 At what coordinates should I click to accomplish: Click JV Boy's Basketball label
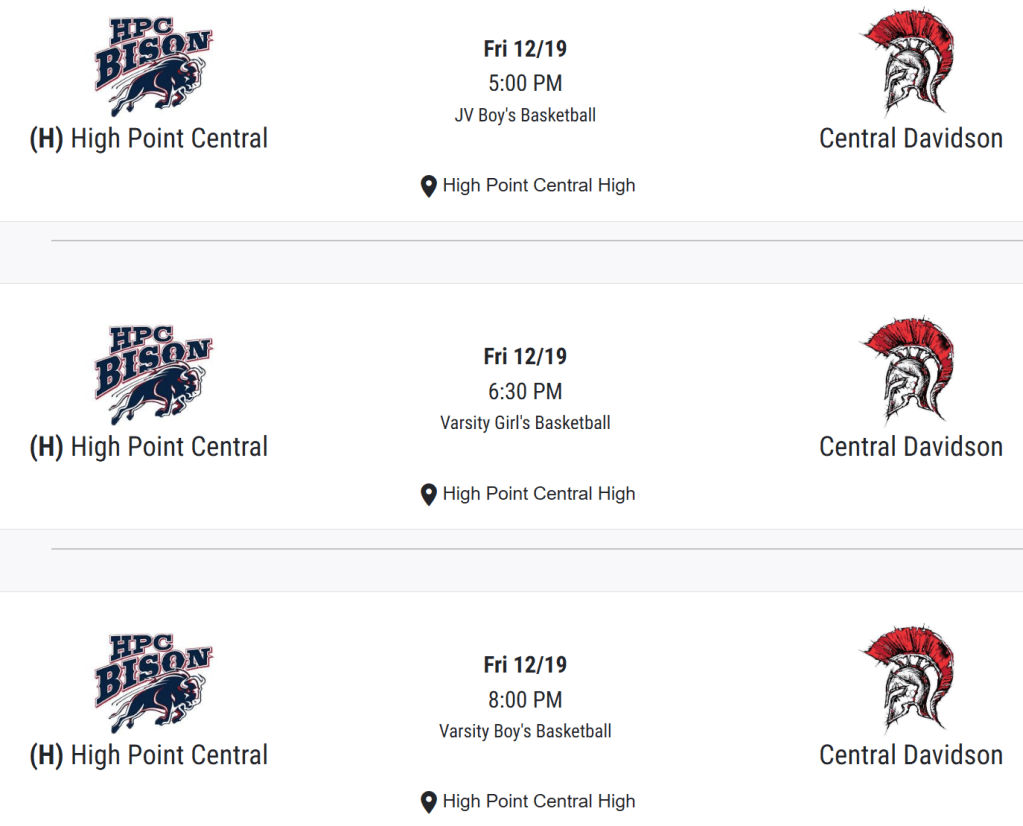pyautogui.click(x=525, y=115)
